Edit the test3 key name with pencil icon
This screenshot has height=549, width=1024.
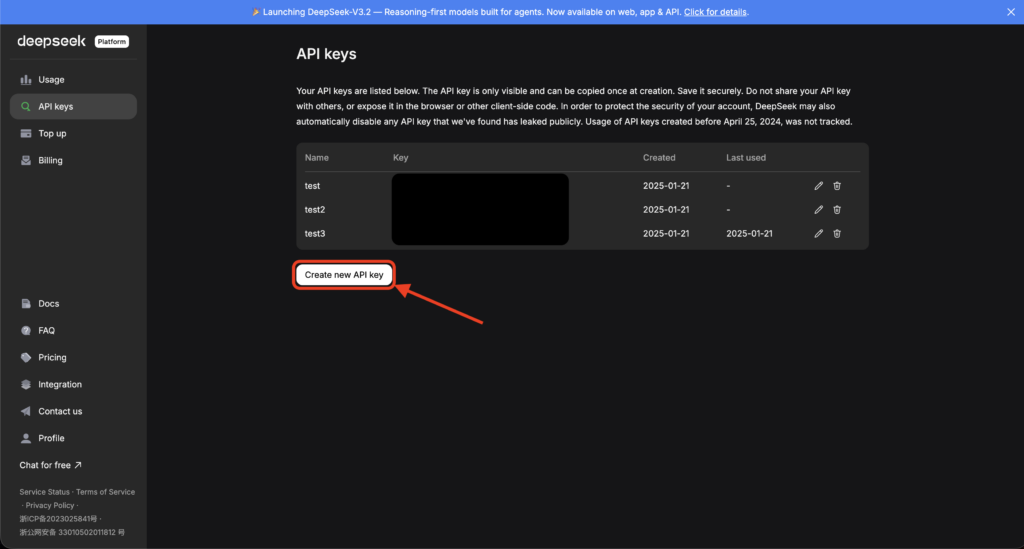pos(819,233)
